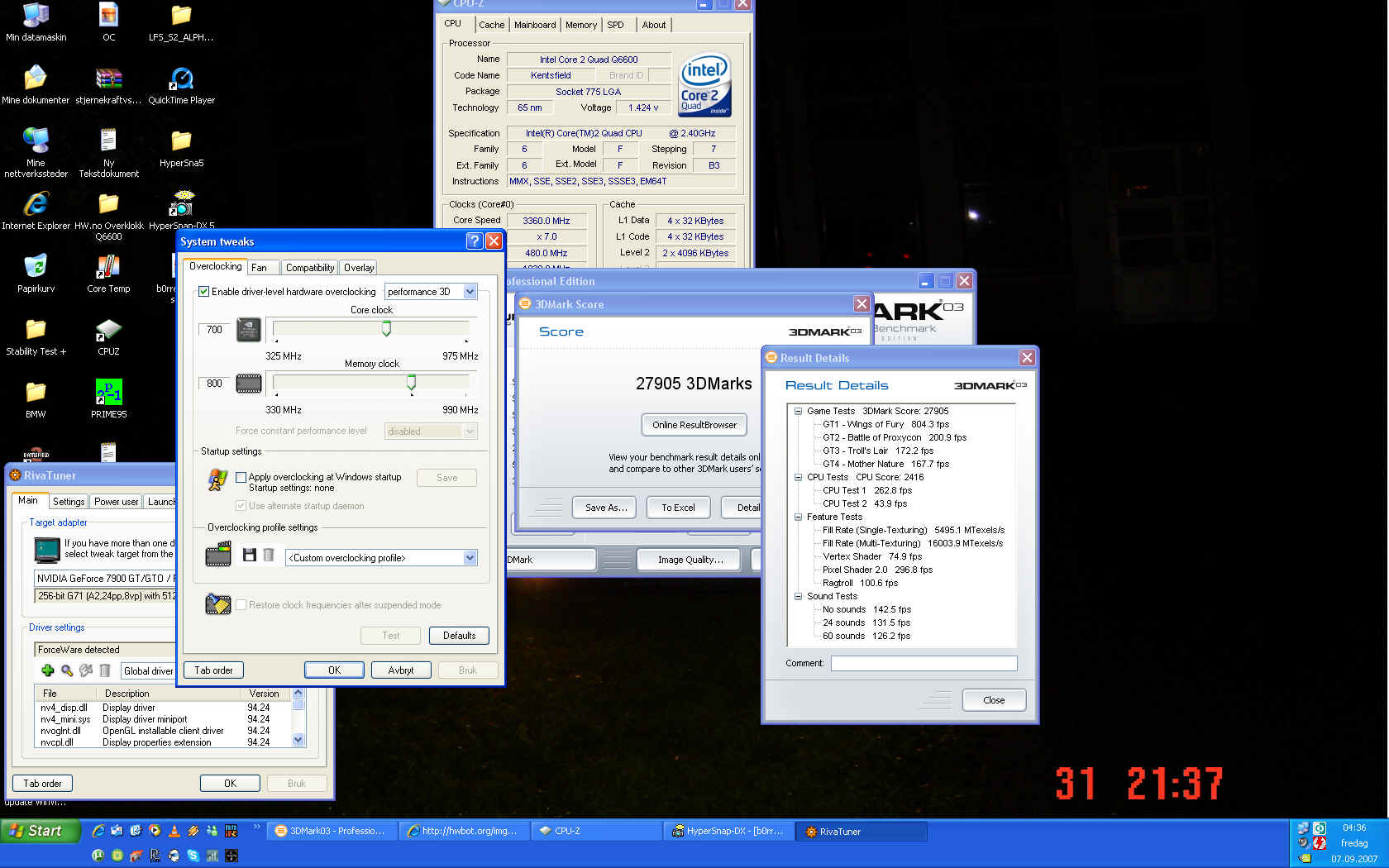
Task: Open the Papirkurv recycle bin
Action: (36, 274)
